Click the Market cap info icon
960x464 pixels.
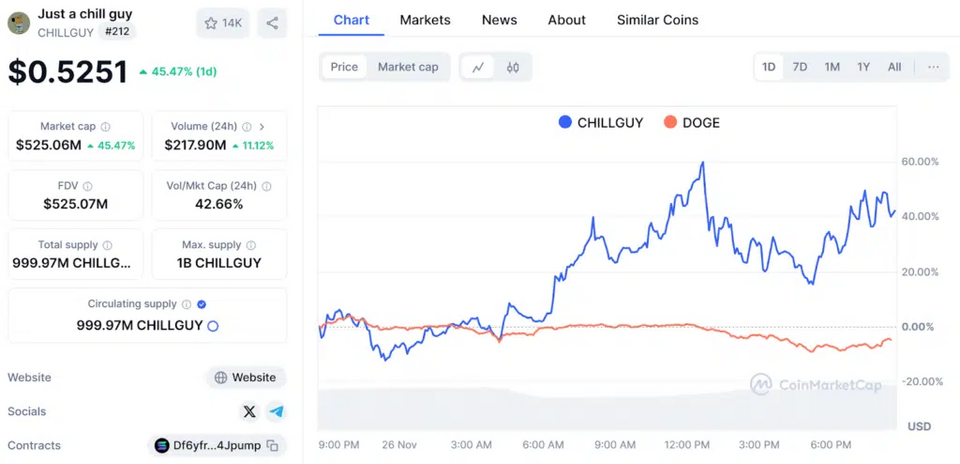pos(105,127)
